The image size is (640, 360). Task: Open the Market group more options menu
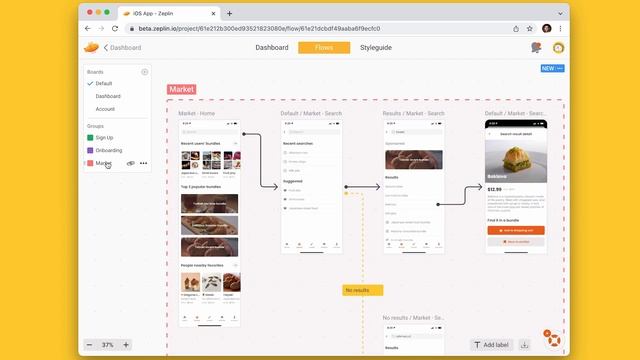(x=143, y=163)
